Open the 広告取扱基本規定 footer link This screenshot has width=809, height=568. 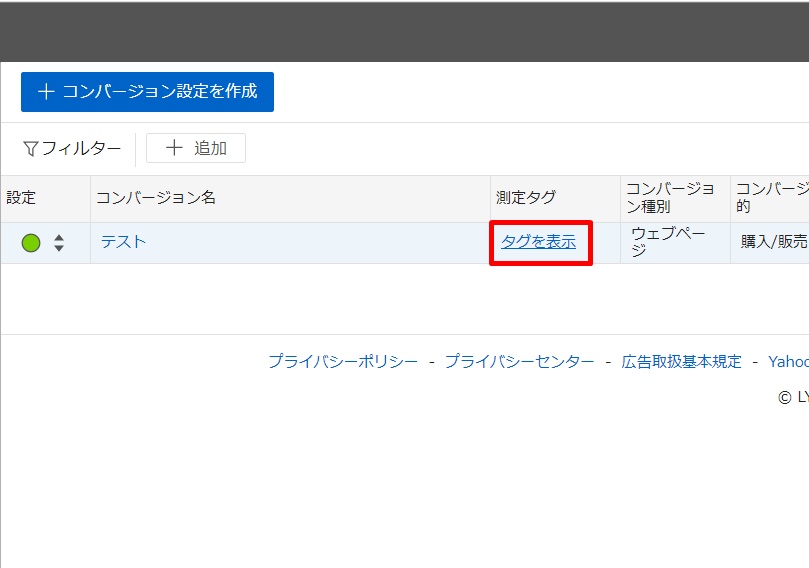click(x=681, y=362)
